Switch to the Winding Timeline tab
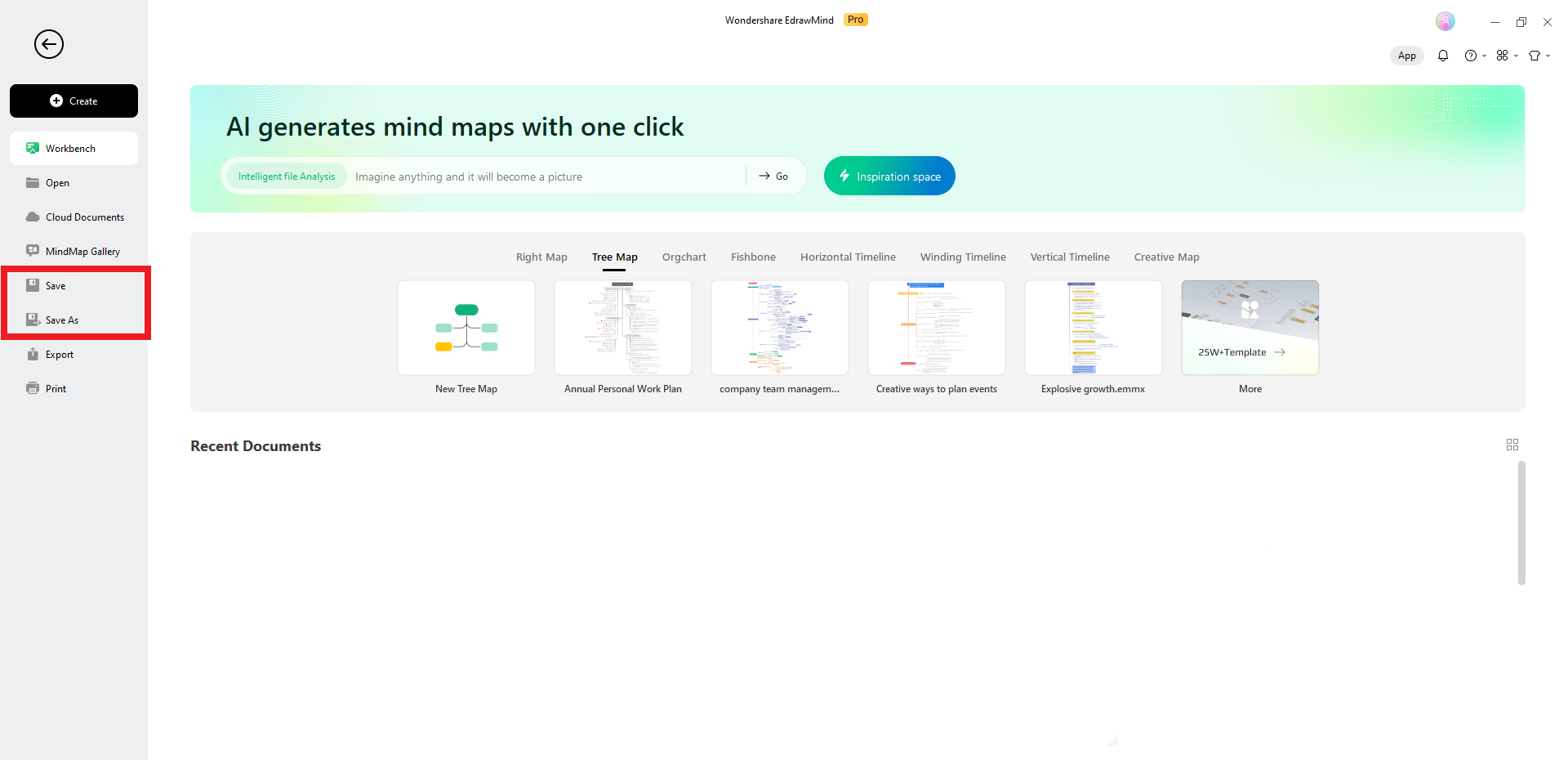The width and height of the screenshot is (1568, 760). coord(963,257)
